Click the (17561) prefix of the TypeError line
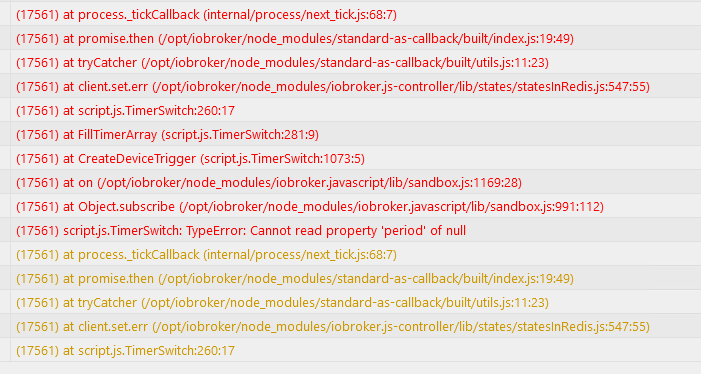The height and width of the screenshot is (374, 701). 38,231
